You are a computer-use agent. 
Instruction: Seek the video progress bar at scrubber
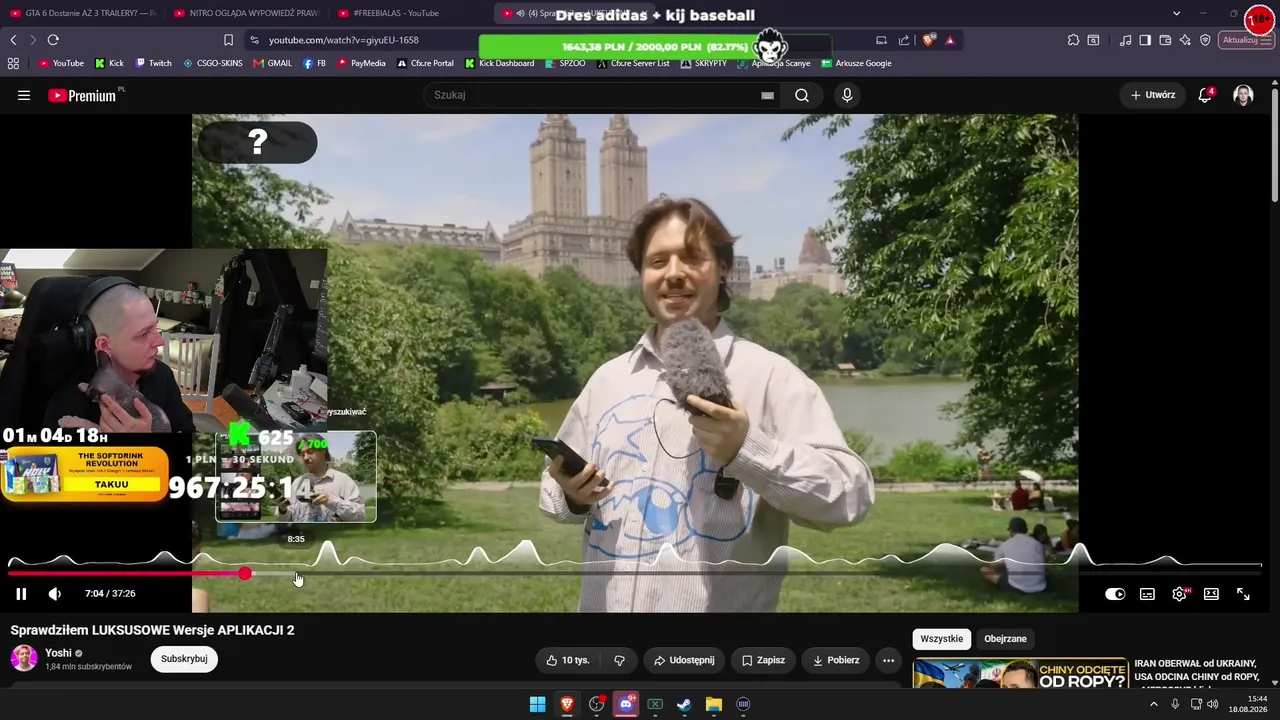[x=245, y=574]
